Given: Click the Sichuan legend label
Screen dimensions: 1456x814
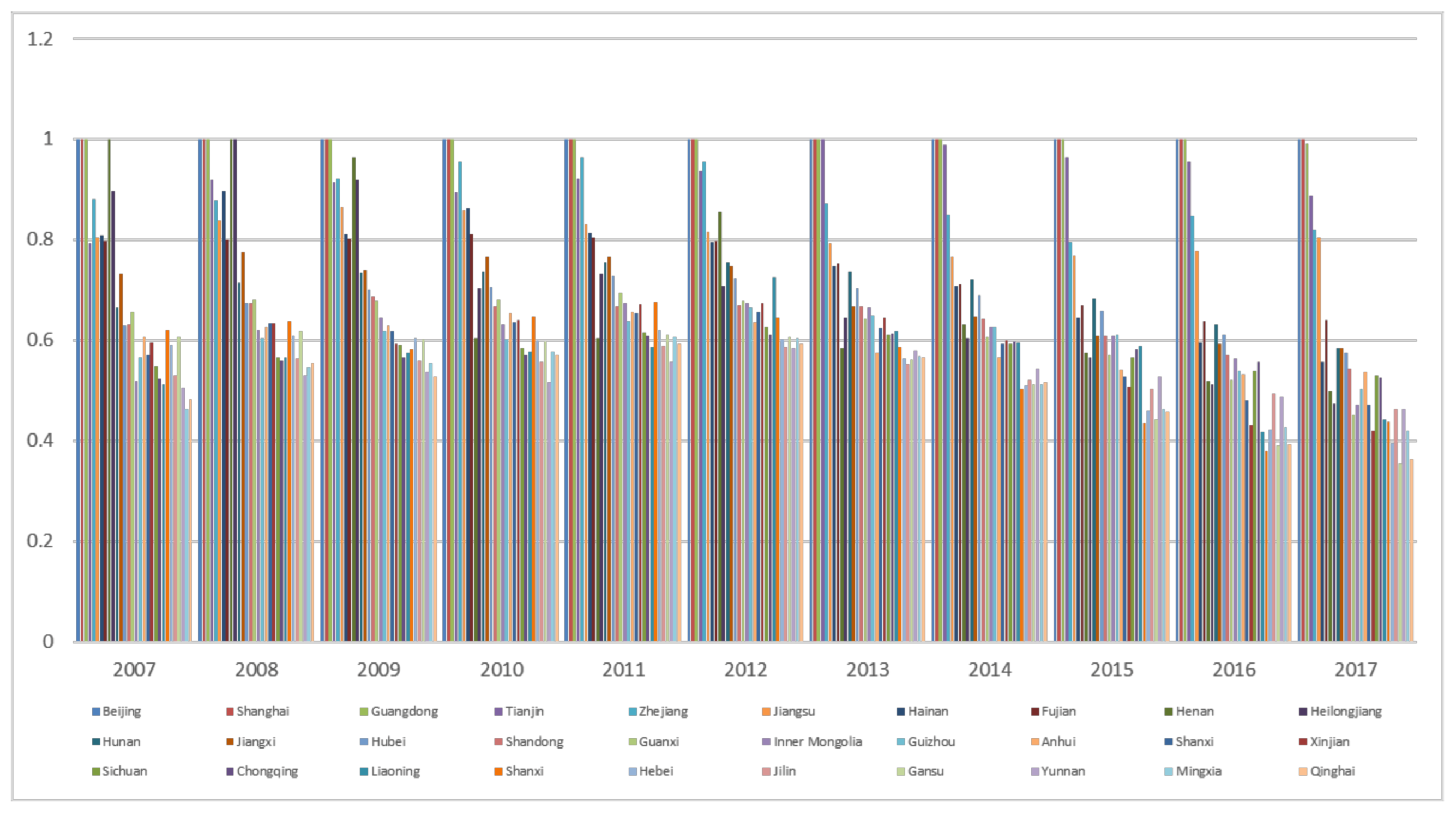Looking at the screenshot, I should 124,771.
